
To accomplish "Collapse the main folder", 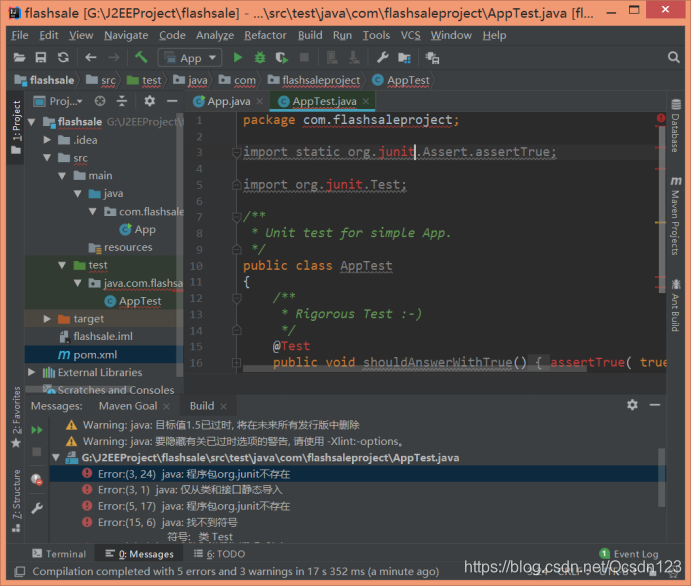I will [62, 176].
